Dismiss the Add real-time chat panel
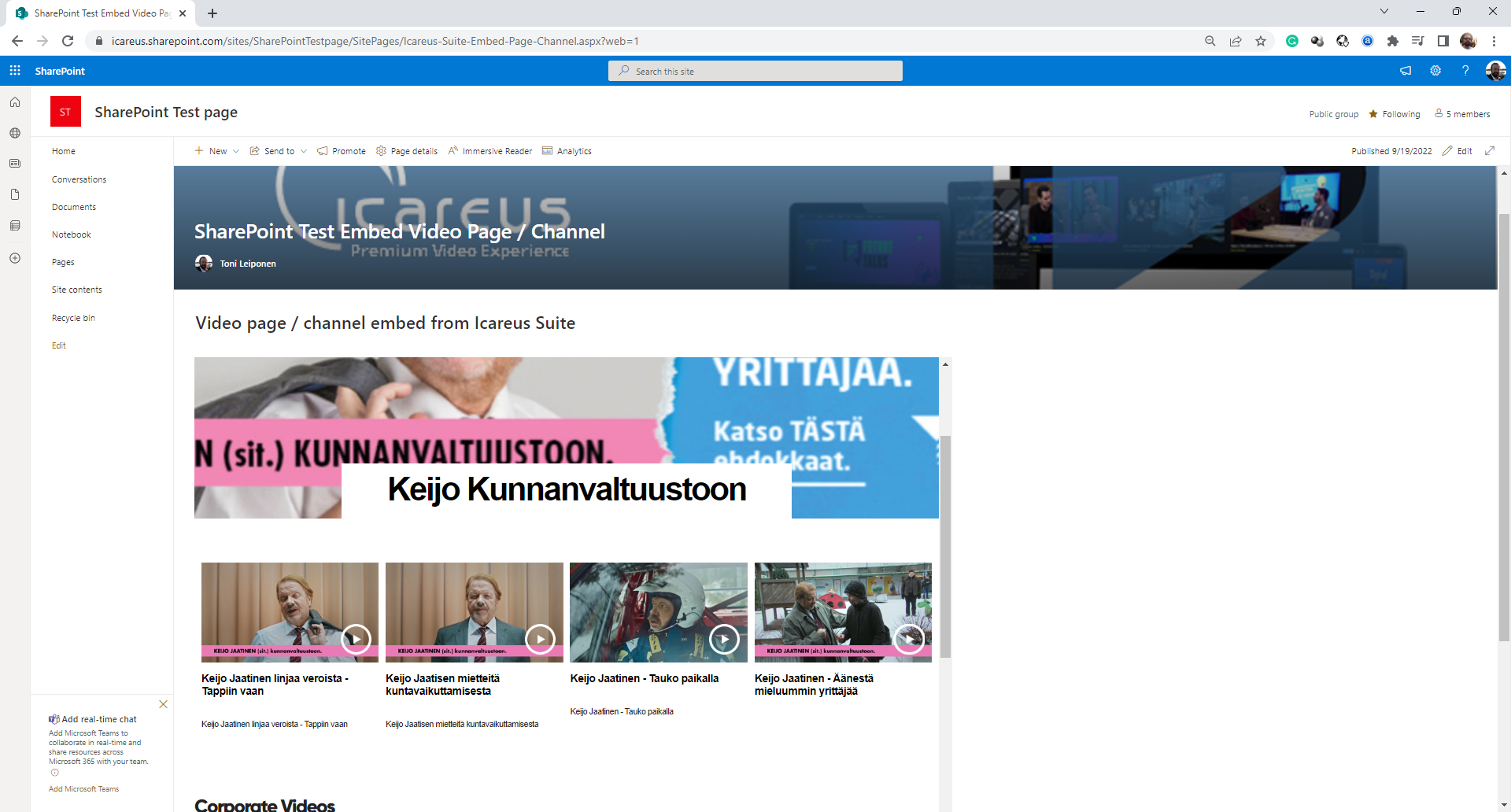 click(x=163, y=704)
